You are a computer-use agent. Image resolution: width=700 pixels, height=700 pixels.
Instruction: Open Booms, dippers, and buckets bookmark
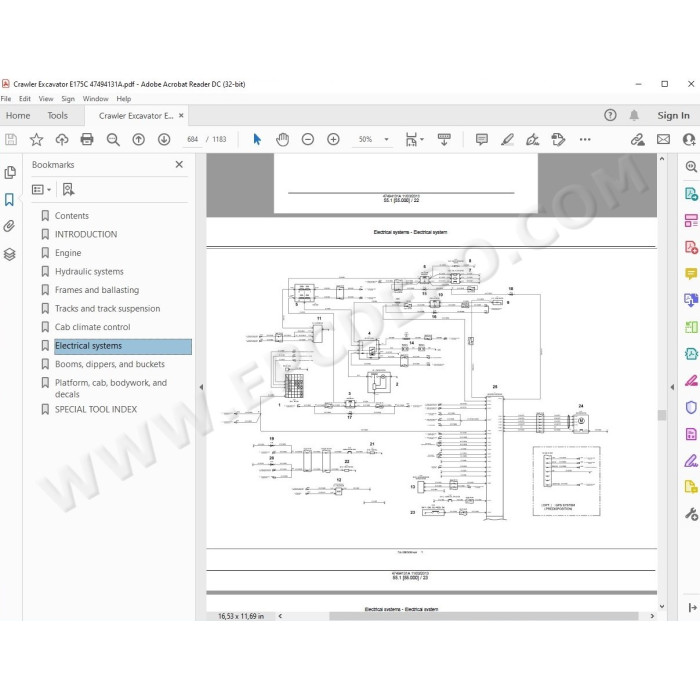(109, 364)
